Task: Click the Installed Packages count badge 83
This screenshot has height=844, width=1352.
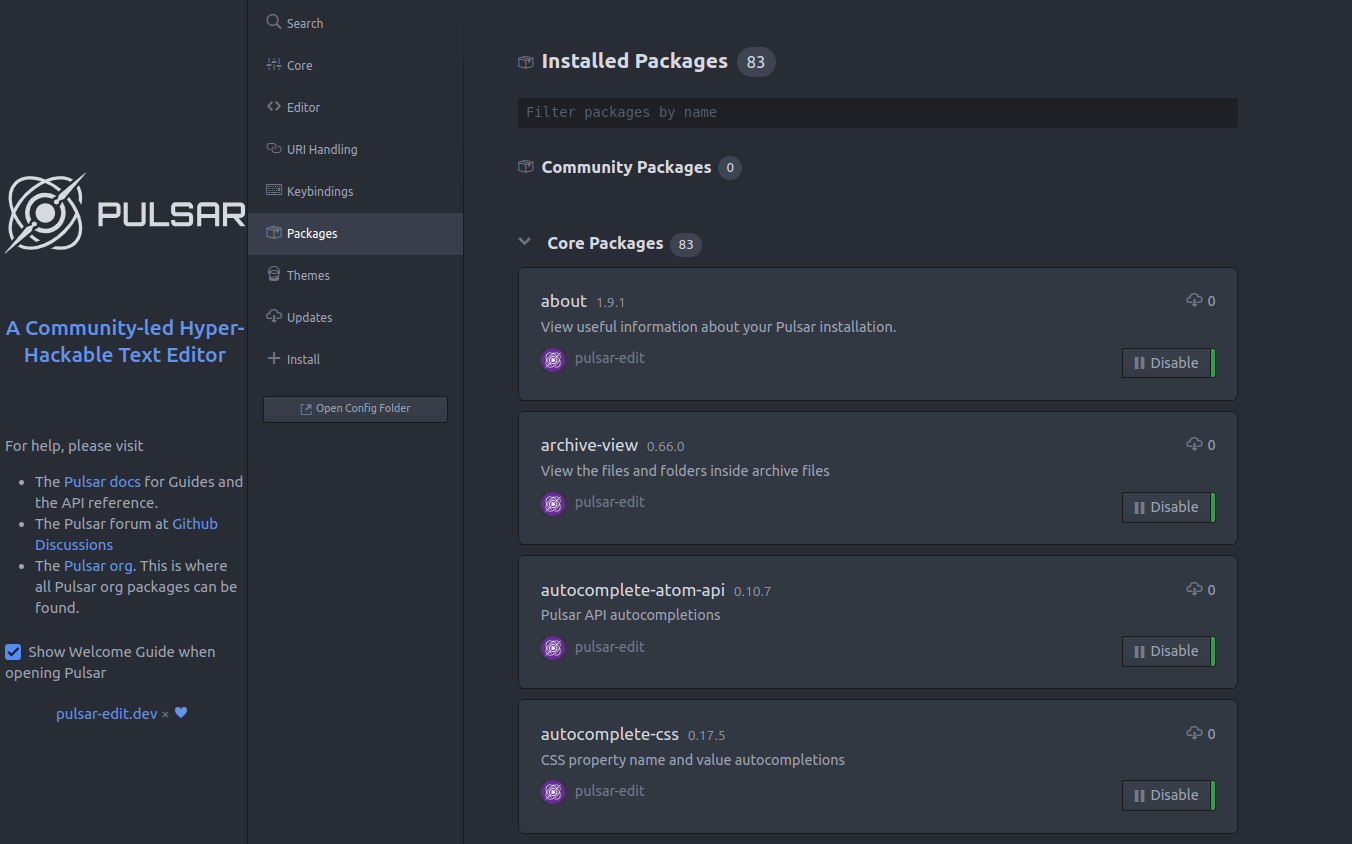Action: tap(756, 62)
